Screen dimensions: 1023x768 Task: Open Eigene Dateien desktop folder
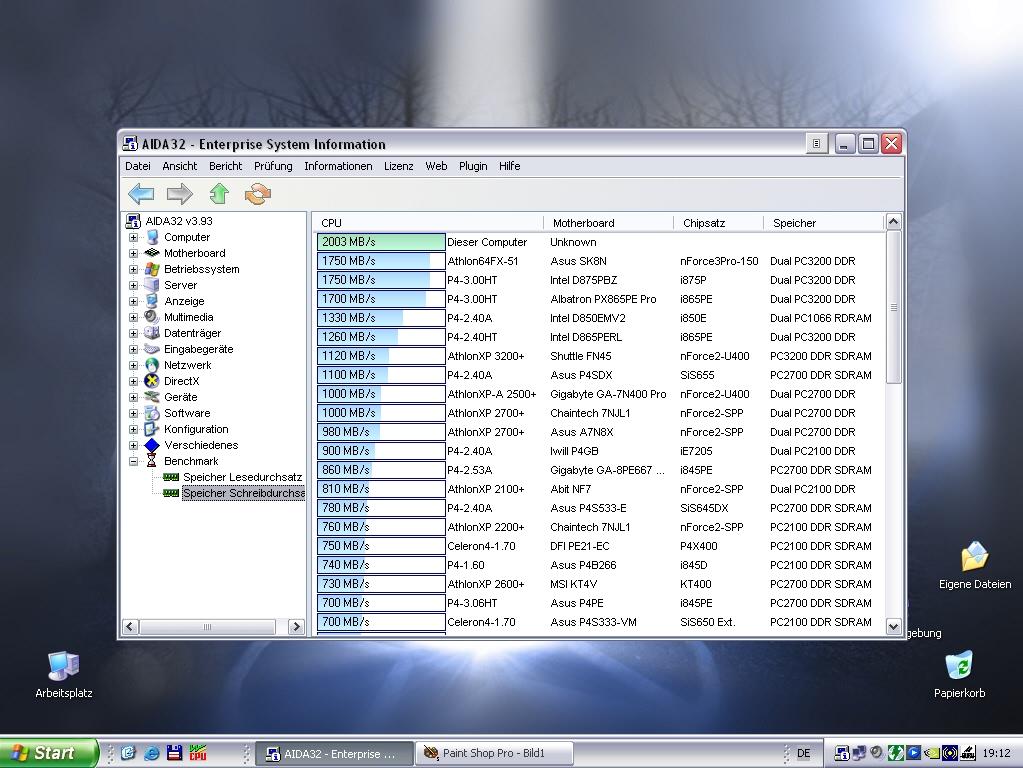(x=974, y=558)
